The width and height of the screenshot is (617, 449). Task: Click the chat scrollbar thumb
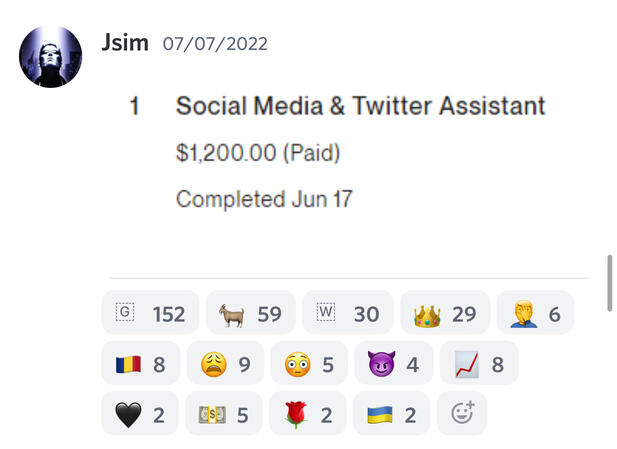pos(610,283)
